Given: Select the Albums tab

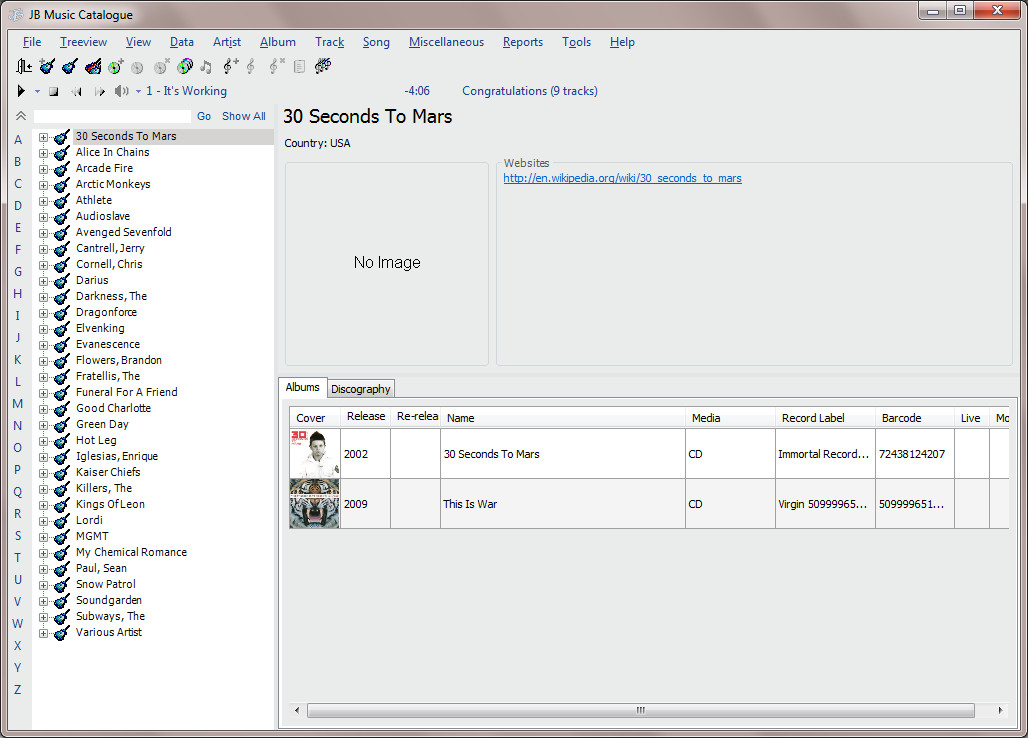Looking at the screenshot, I should pyautogui.click(x=302, y=387).
